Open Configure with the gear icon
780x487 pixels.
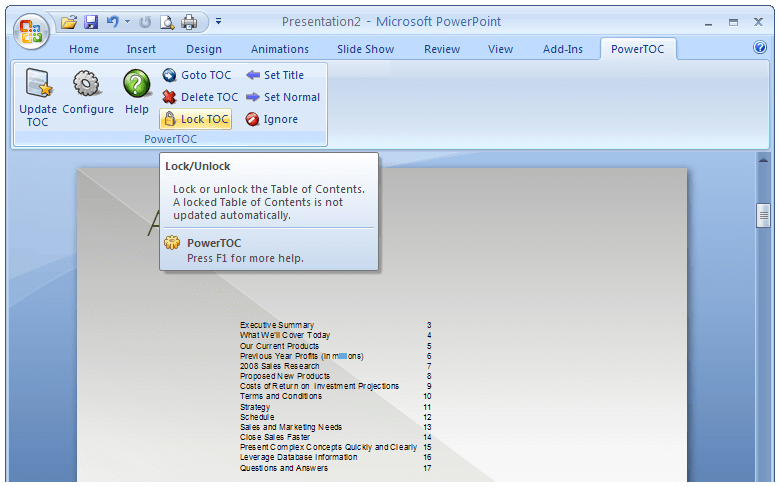click(88, 92)
